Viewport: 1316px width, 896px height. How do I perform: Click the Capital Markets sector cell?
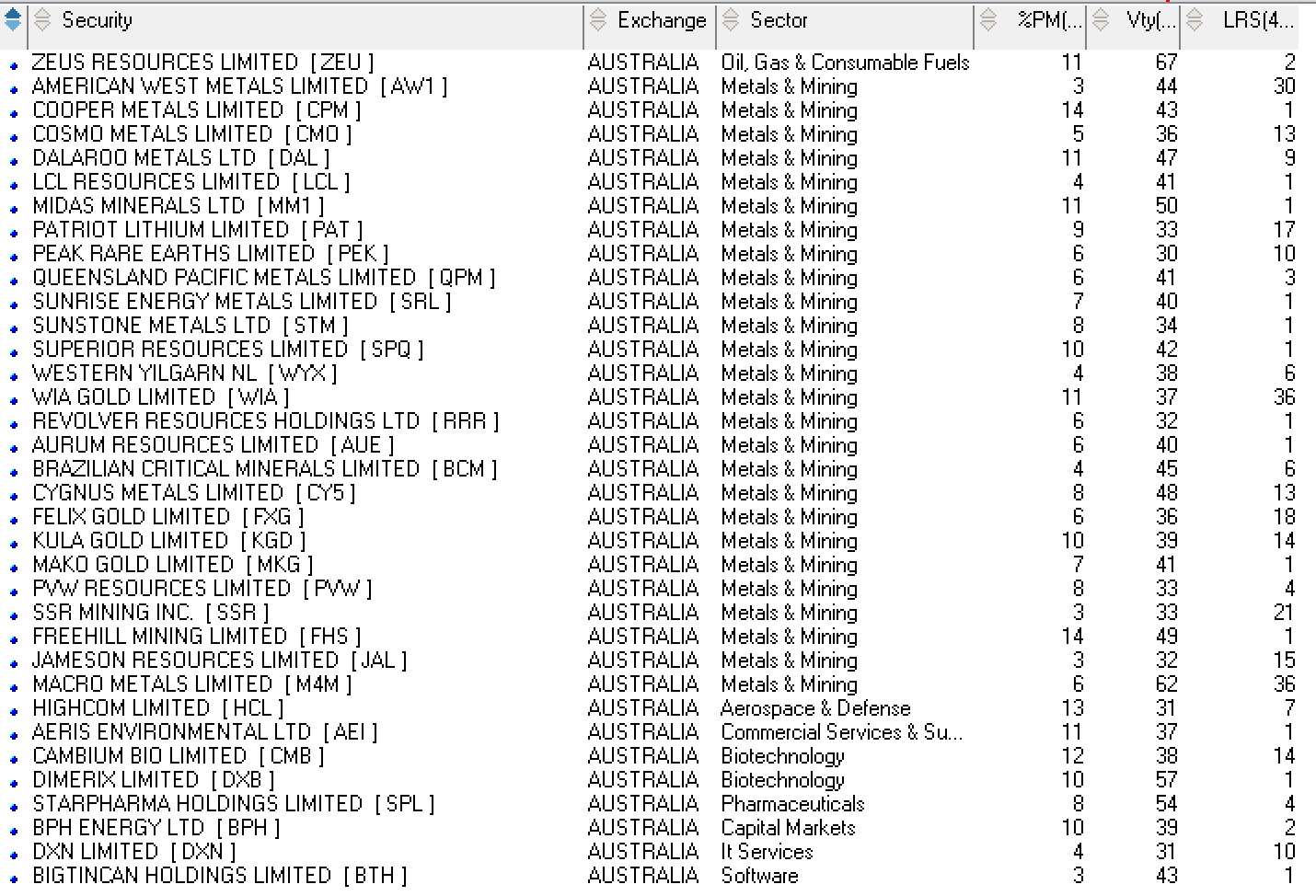788,828
